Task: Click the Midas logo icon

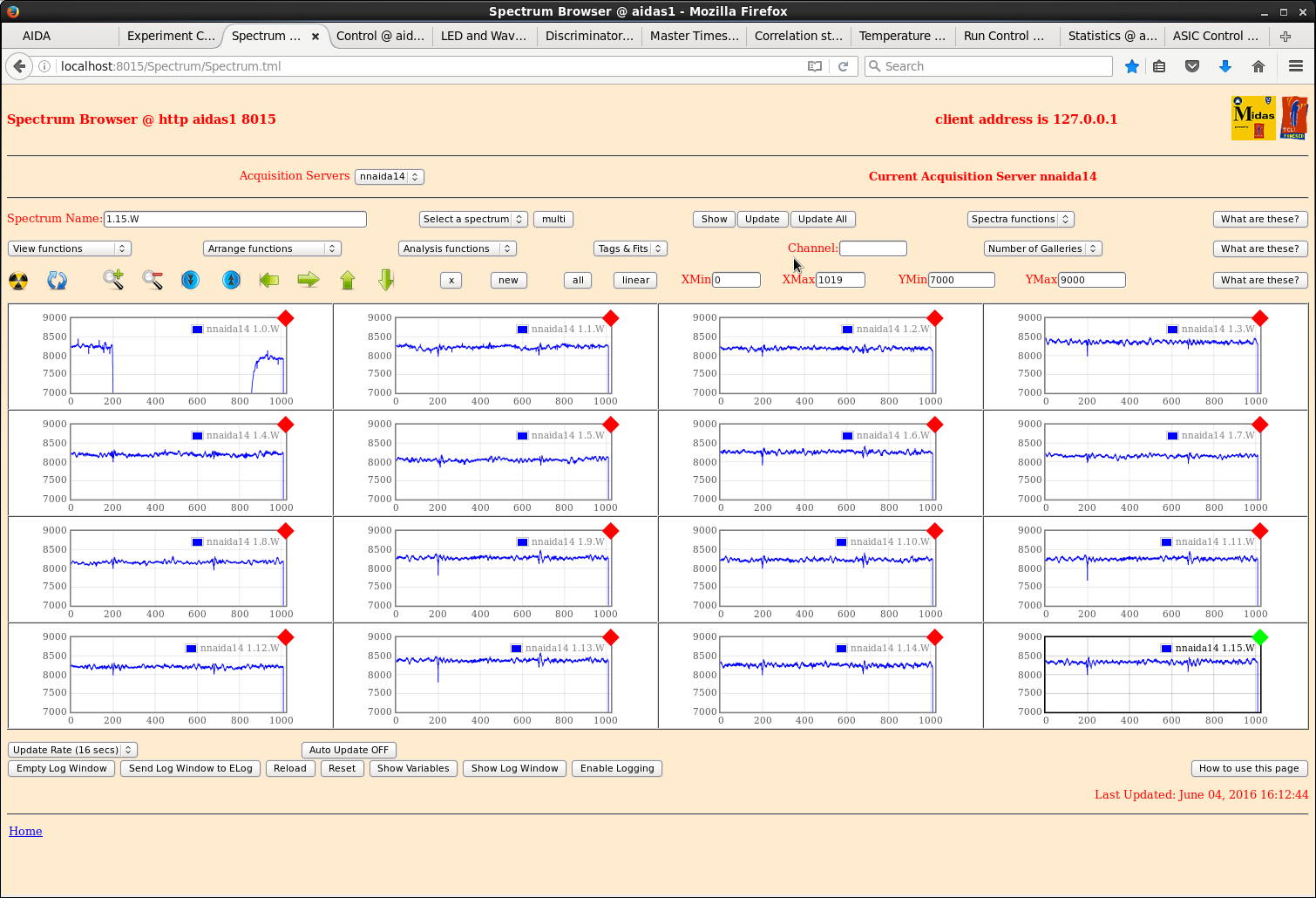Action: 1253,118
